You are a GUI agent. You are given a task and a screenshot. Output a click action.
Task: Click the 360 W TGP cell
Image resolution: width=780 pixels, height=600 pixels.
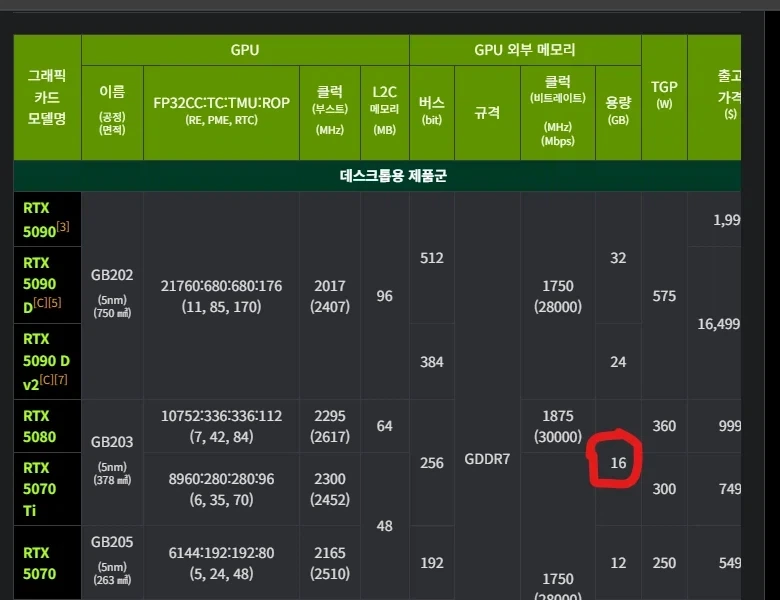tap(664, 426)
